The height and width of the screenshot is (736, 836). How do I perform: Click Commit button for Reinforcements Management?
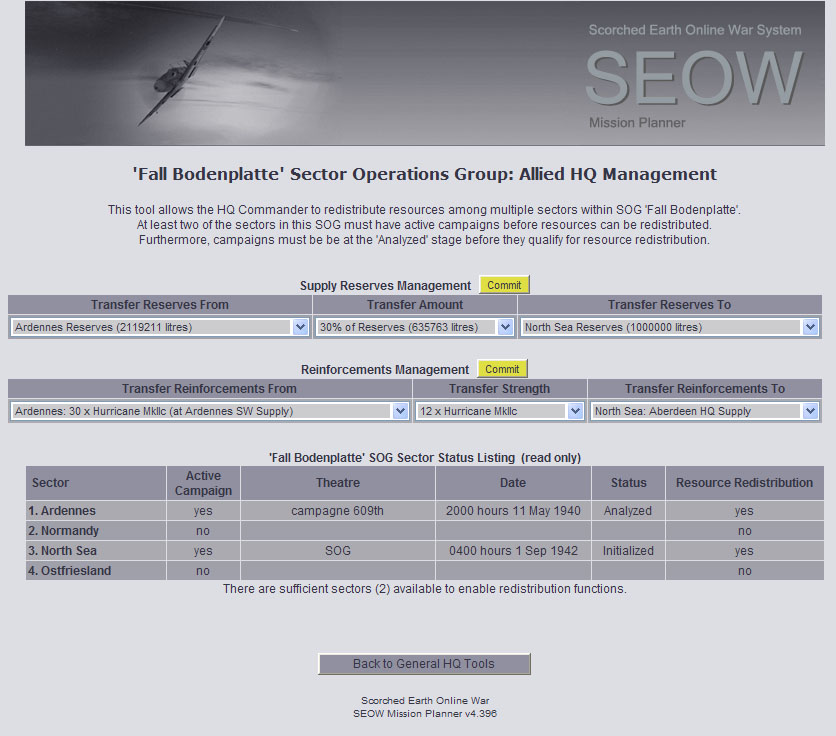502,369
